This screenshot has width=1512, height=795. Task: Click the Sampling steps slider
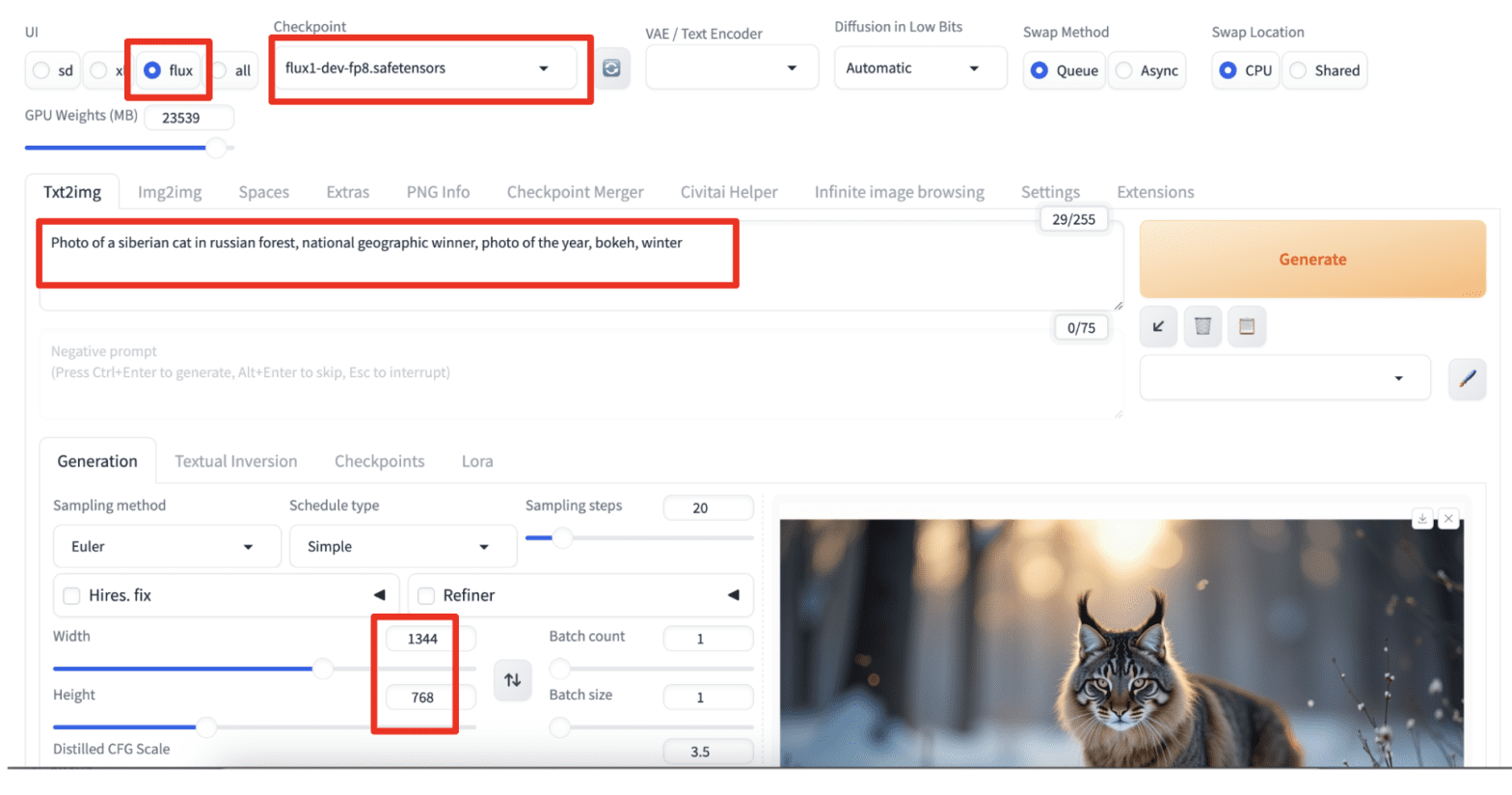click(x=638, y=538)
